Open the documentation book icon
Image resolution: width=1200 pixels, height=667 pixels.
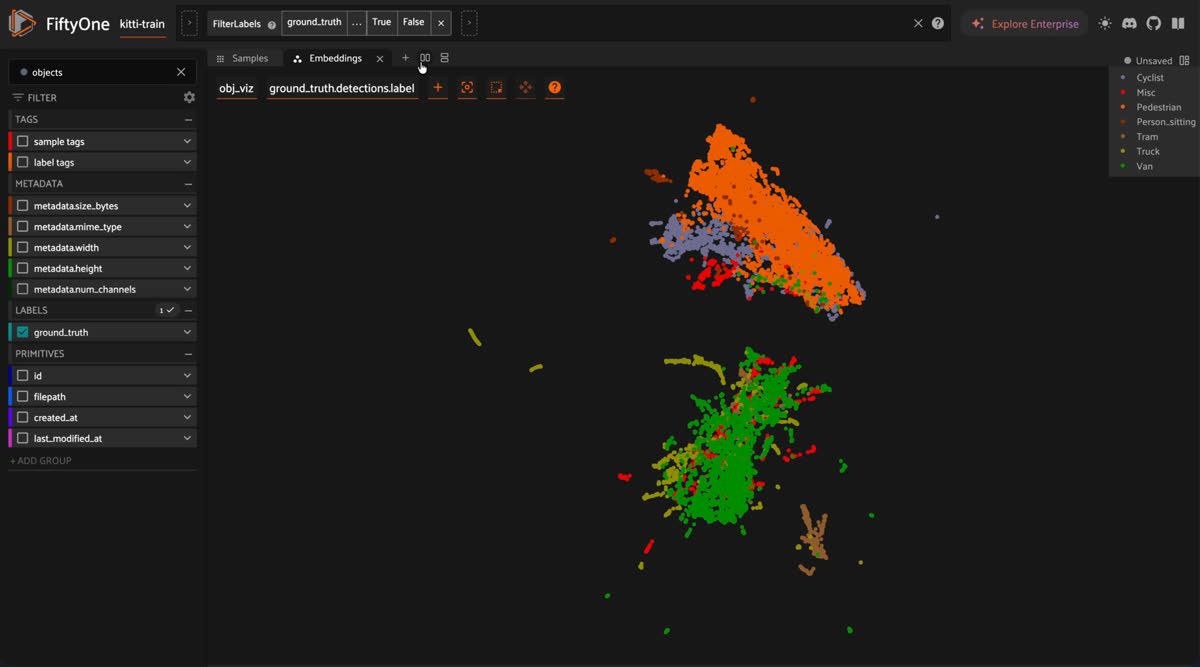tap(1178, 23)
